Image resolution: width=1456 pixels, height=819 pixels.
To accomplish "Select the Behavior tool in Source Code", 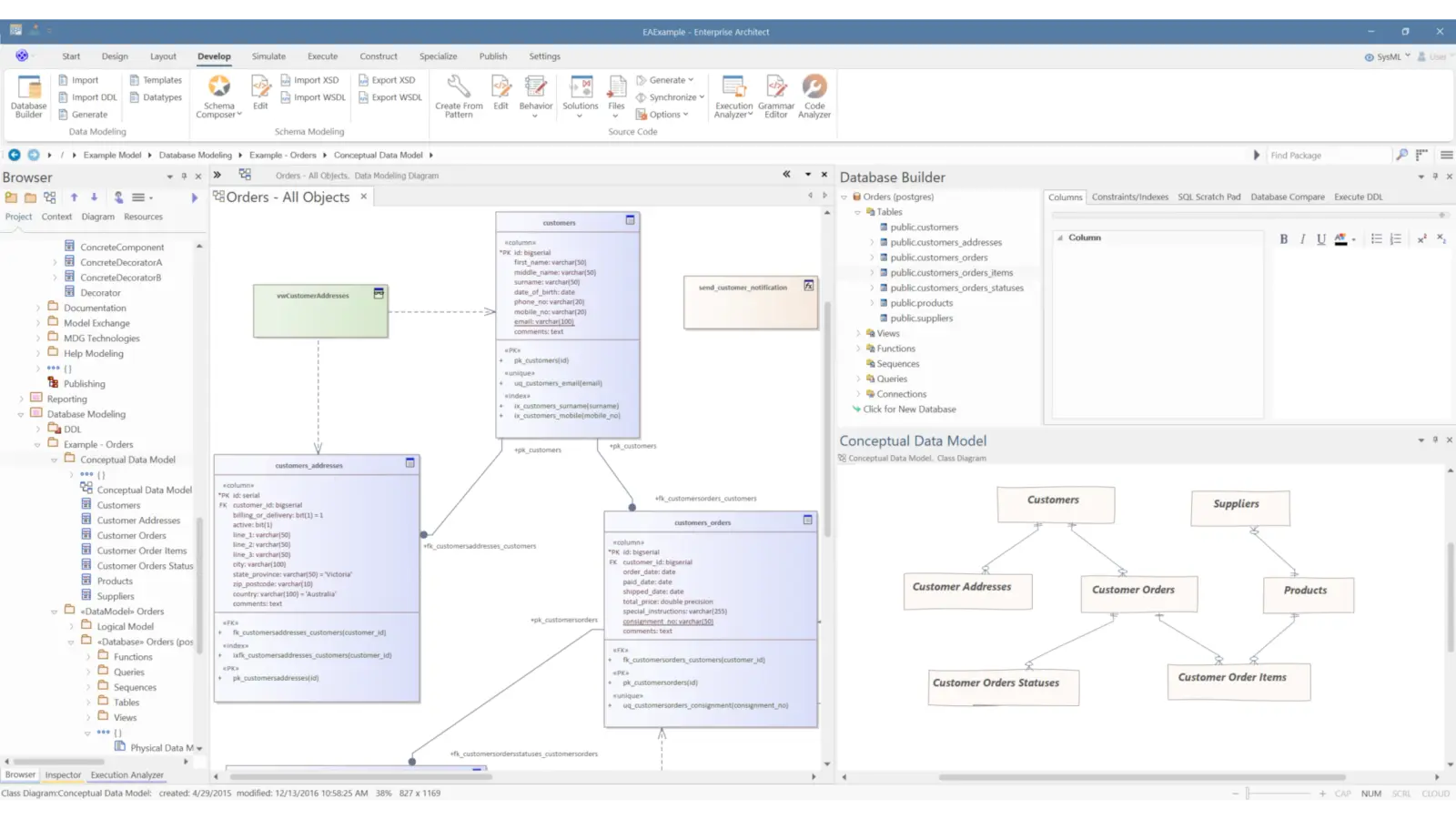I will click(x=536, y=96).
